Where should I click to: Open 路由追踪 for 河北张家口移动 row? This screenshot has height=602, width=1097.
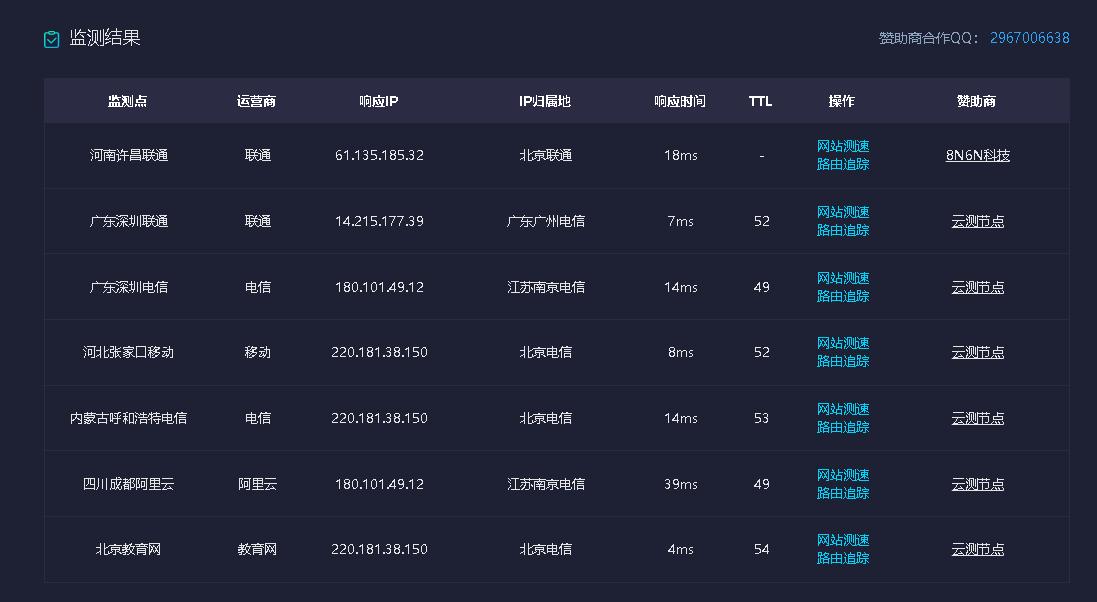(843, 361)
